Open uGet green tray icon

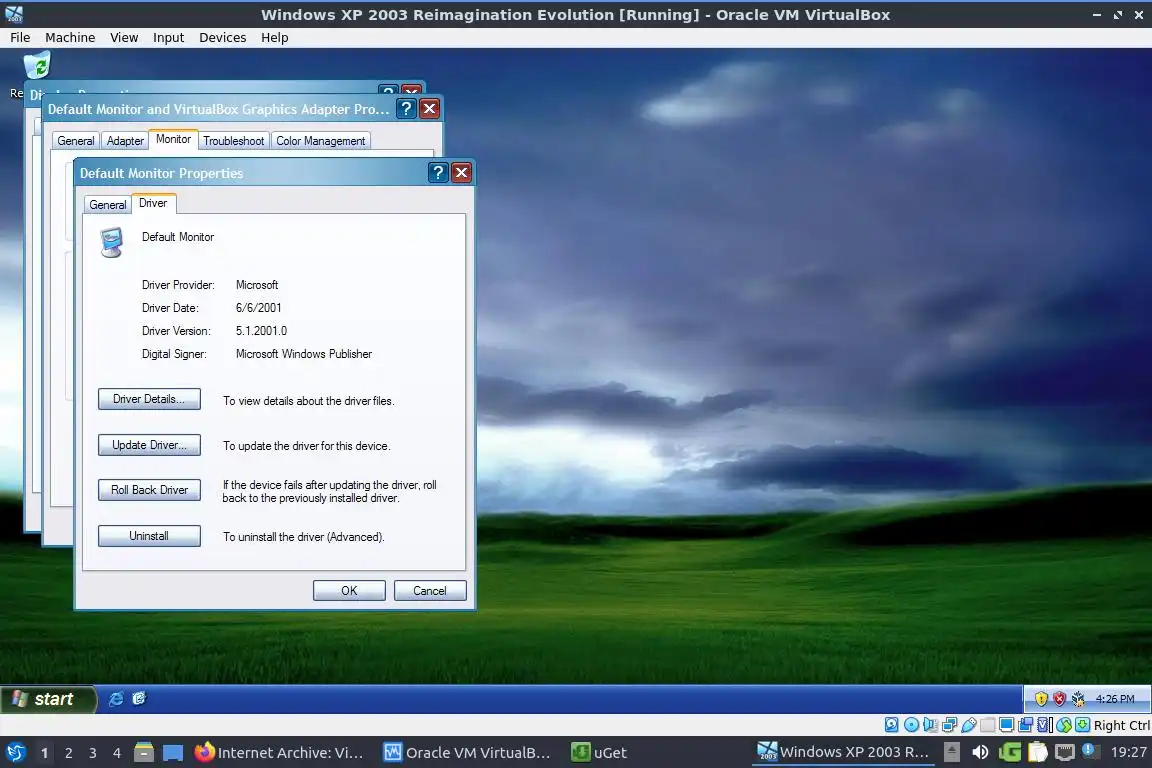point(1009,752)
